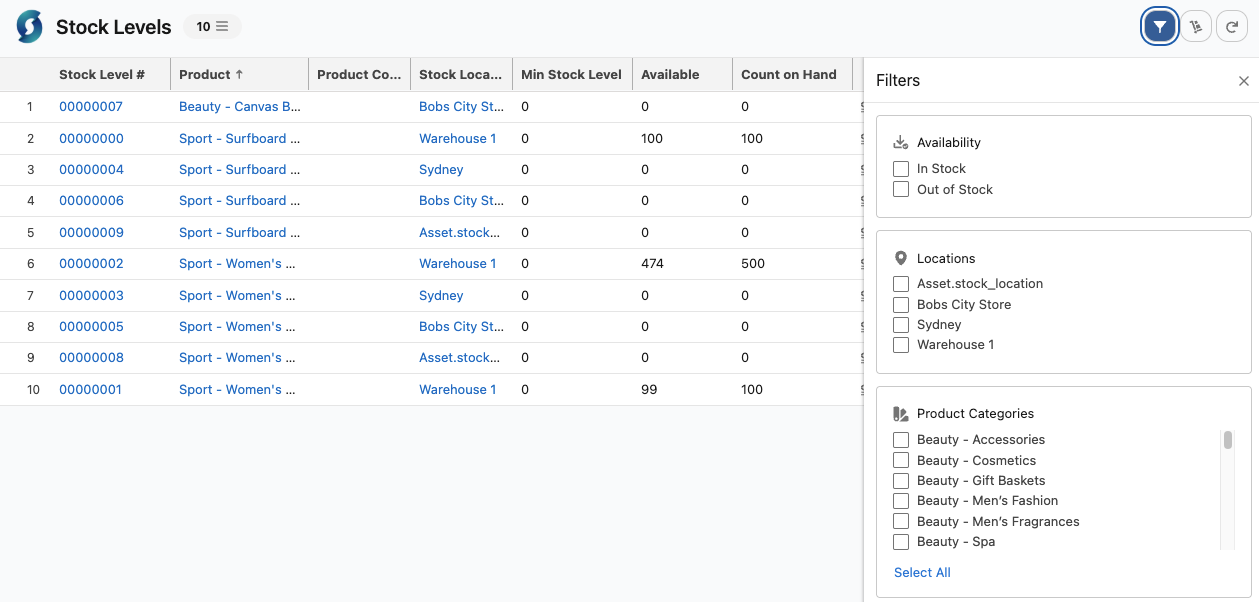Click the Count on Hand value 500

pos(753,264)
